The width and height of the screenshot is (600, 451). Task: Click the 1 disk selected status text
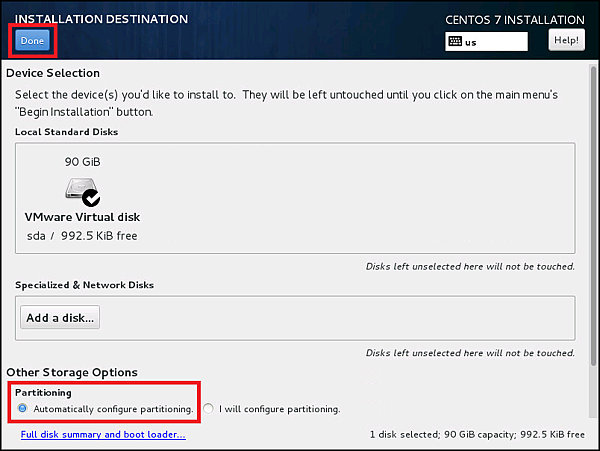[477, 435]
